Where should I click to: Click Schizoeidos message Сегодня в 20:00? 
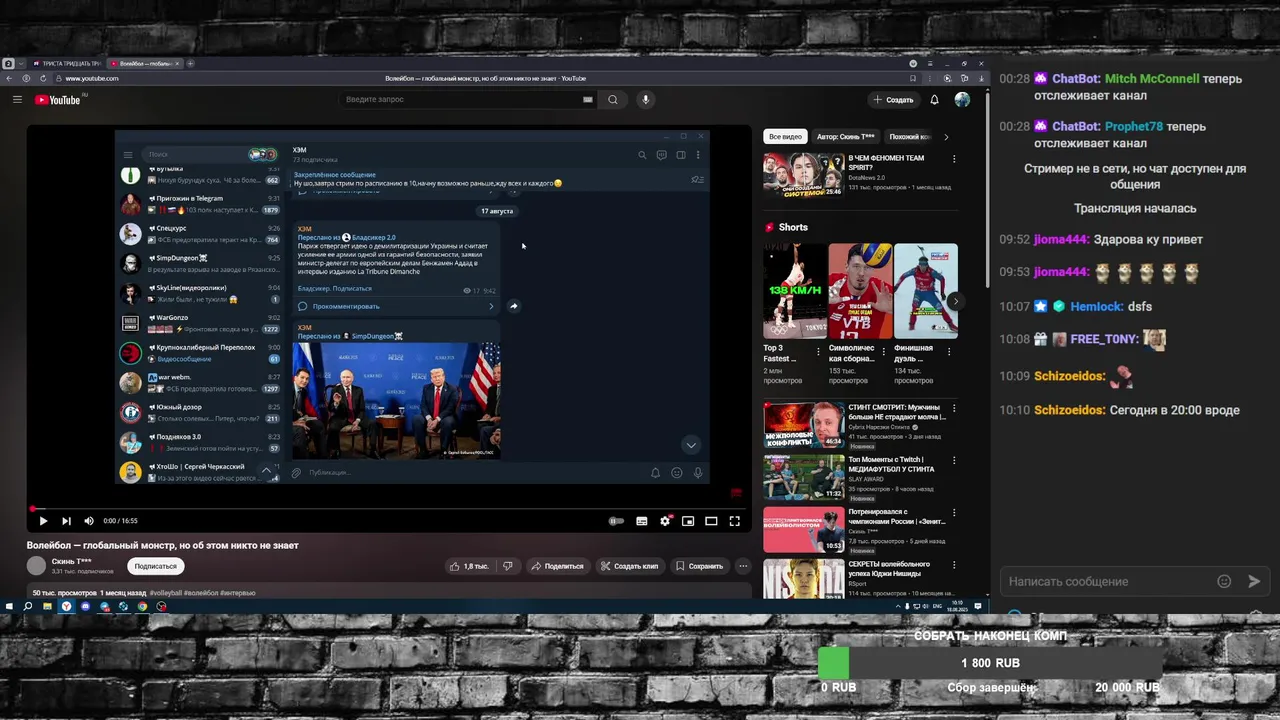point(1174,410)
